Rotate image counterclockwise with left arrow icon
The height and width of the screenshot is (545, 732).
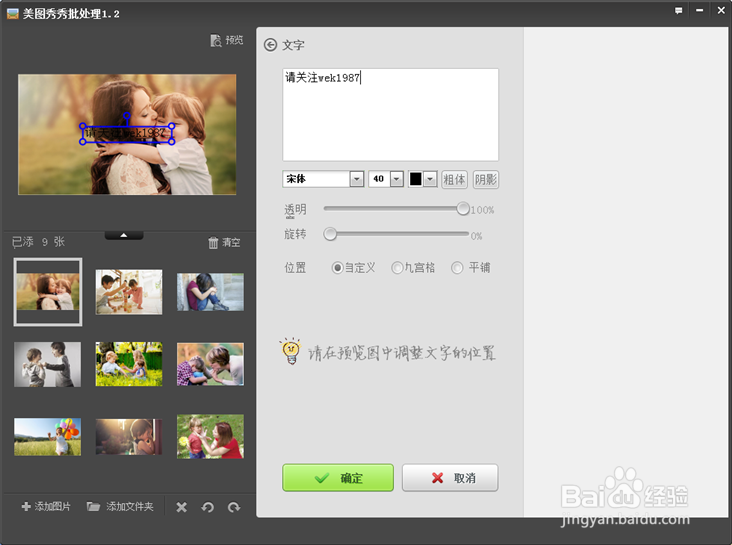click(x=208, y=507)
